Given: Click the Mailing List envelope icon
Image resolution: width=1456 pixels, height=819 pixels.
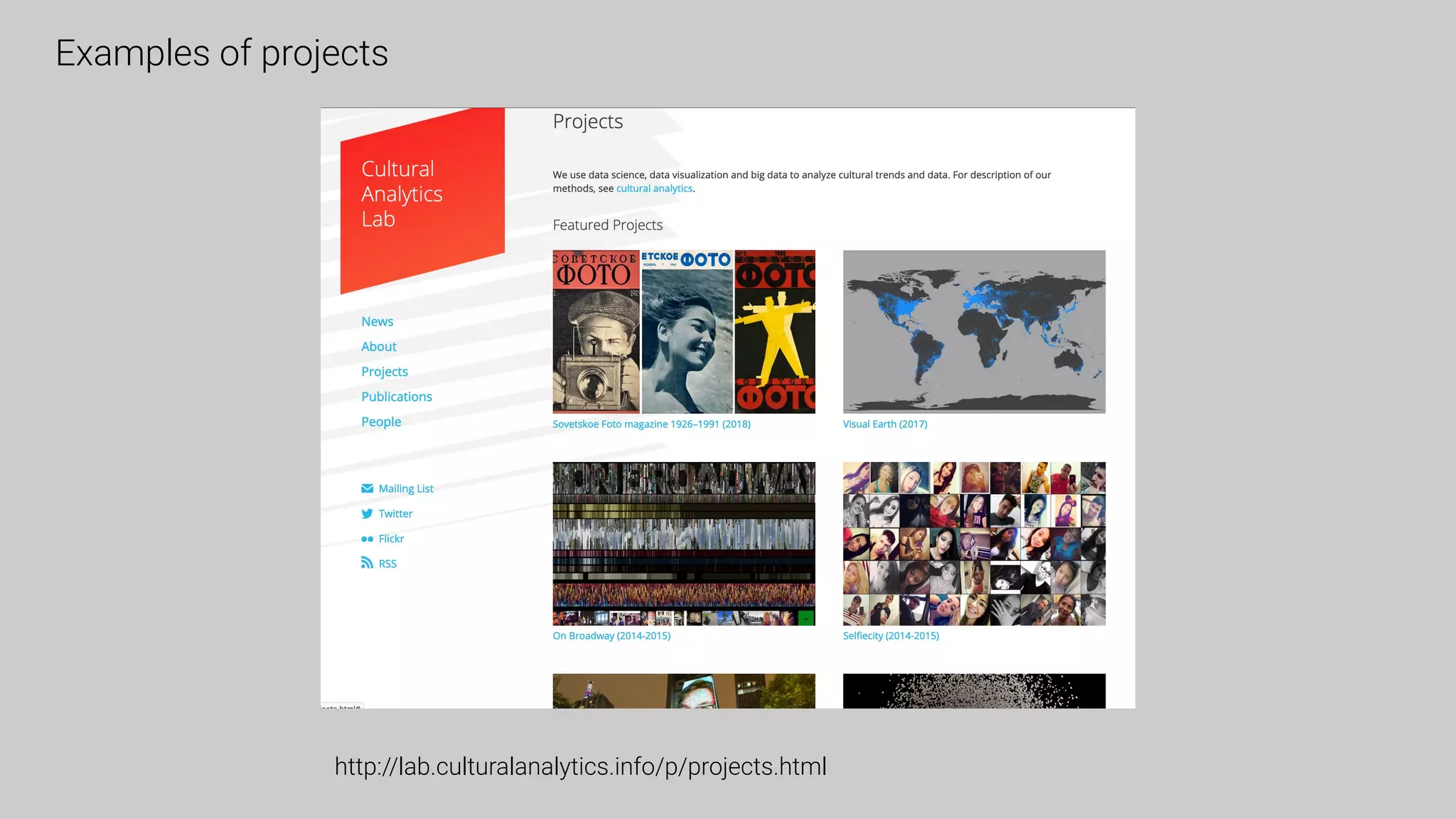Looking at the screenshot, I should (x=367, y=488).
